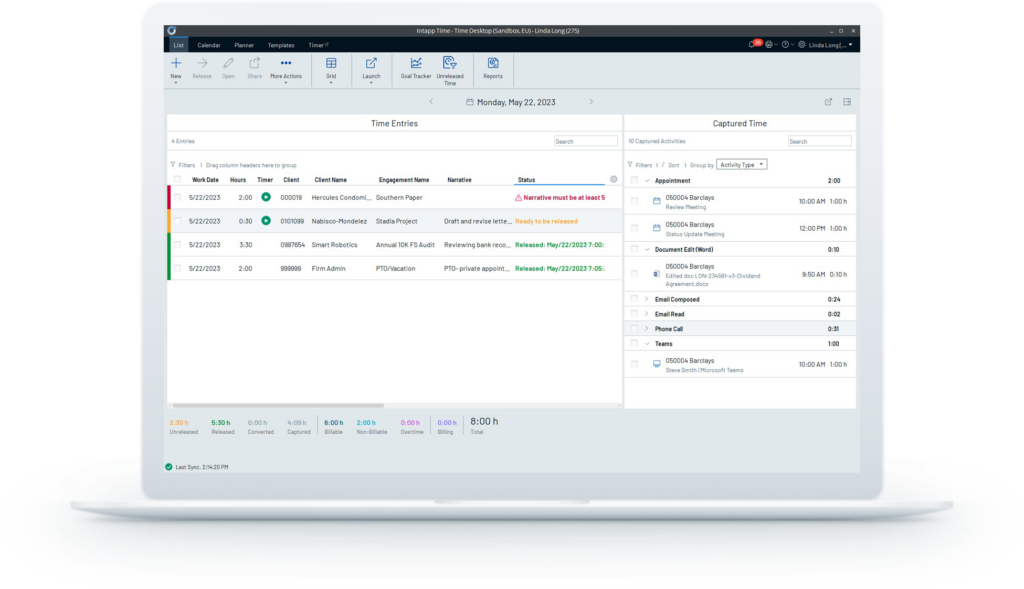The height and width of the screenshot is (589, 1024).
Task: Click the help question mark icon
Action: (786, 45)
